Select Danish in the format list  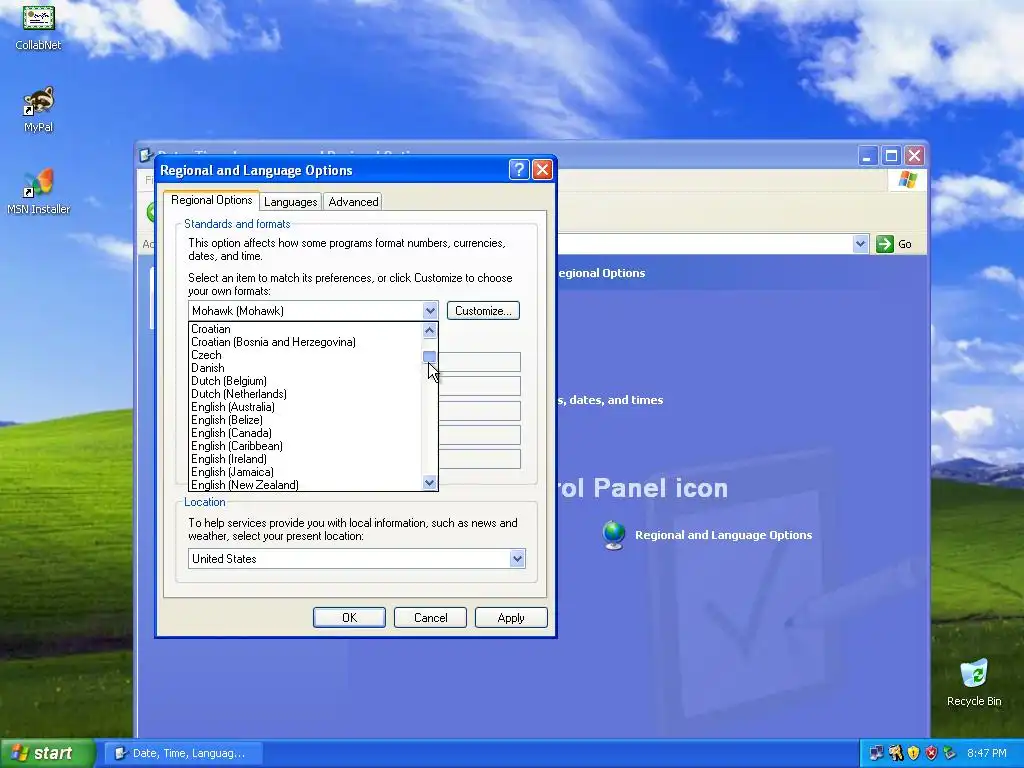pyautogui.click(x=305, y=368)
